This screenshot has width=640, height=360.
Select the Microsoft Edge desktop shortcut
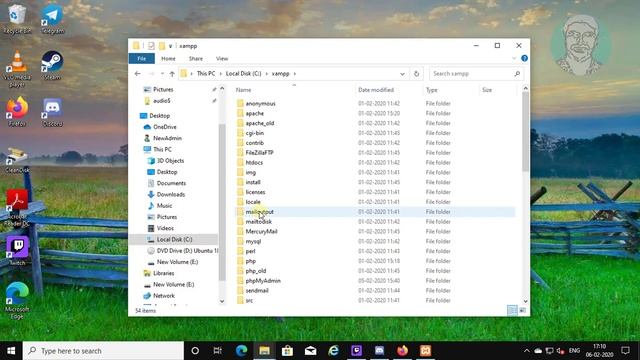(x=17, y=300)
